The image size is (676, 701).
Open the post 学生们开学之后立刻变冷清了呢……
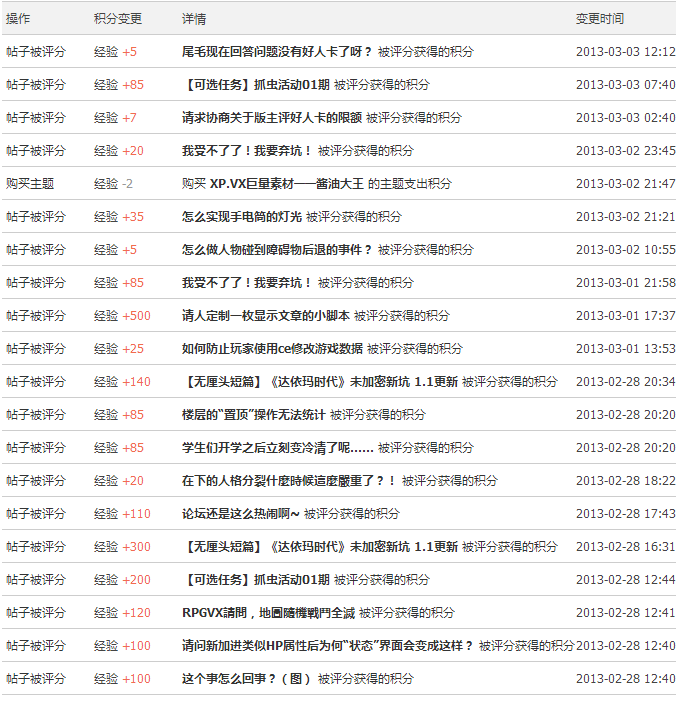point(278,448)
